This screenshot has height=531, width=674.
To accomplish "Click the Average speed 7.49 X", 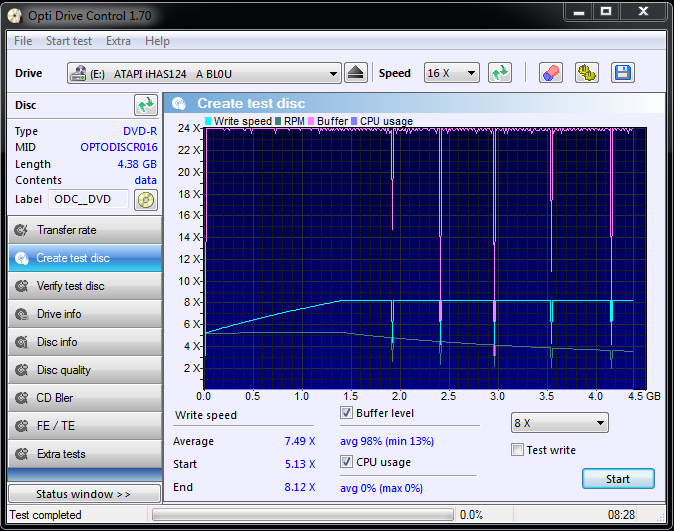I will tap(300, 441).
